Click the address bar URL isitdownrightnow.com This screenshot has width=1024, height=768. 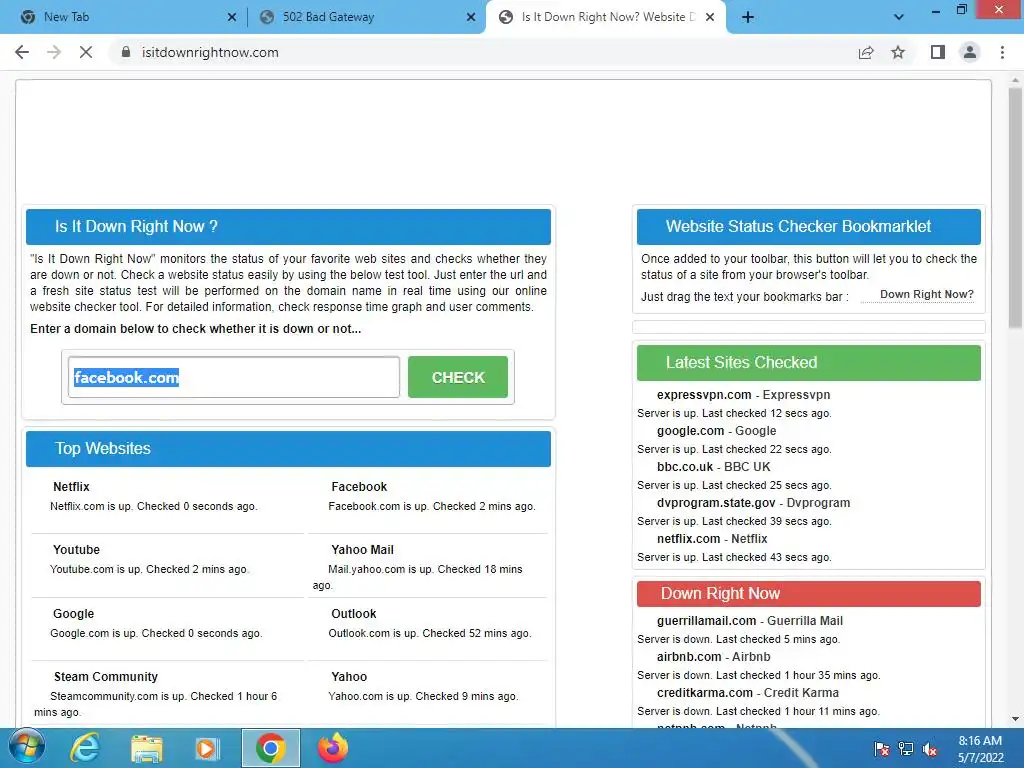coord(210,52)
